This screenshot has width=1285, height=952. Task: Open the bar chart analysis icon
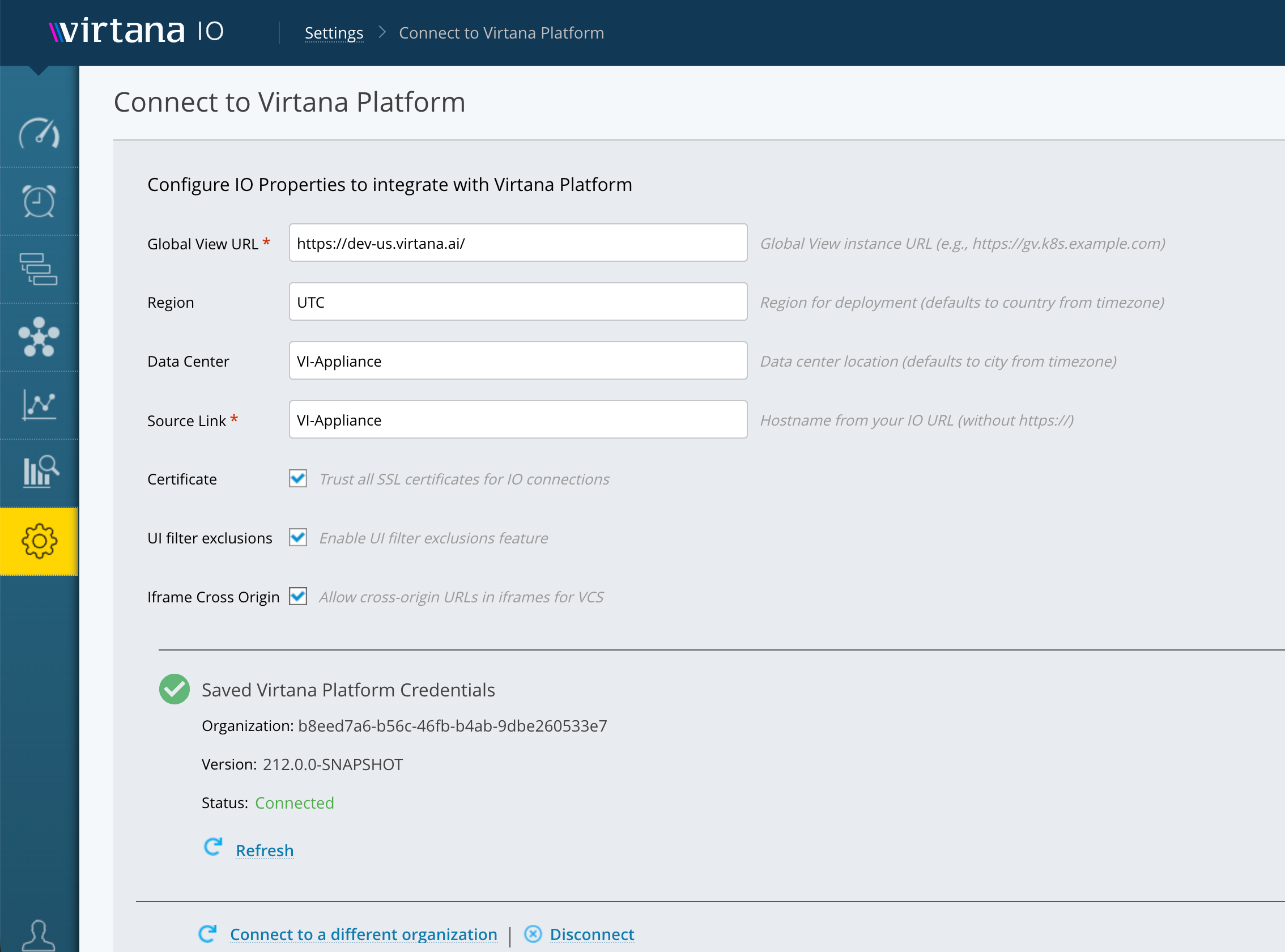click(40, 472)
